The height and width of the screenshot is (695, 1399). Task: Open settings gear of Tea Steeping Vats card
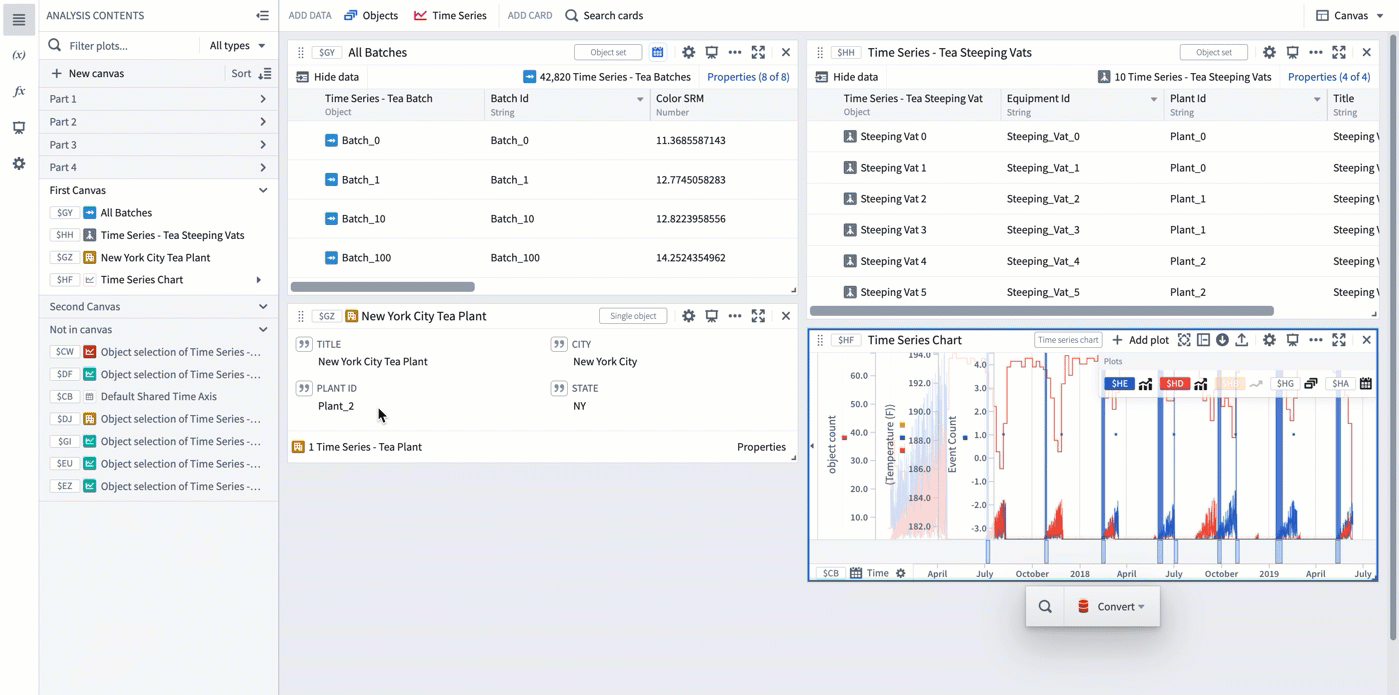(1269, 52)
